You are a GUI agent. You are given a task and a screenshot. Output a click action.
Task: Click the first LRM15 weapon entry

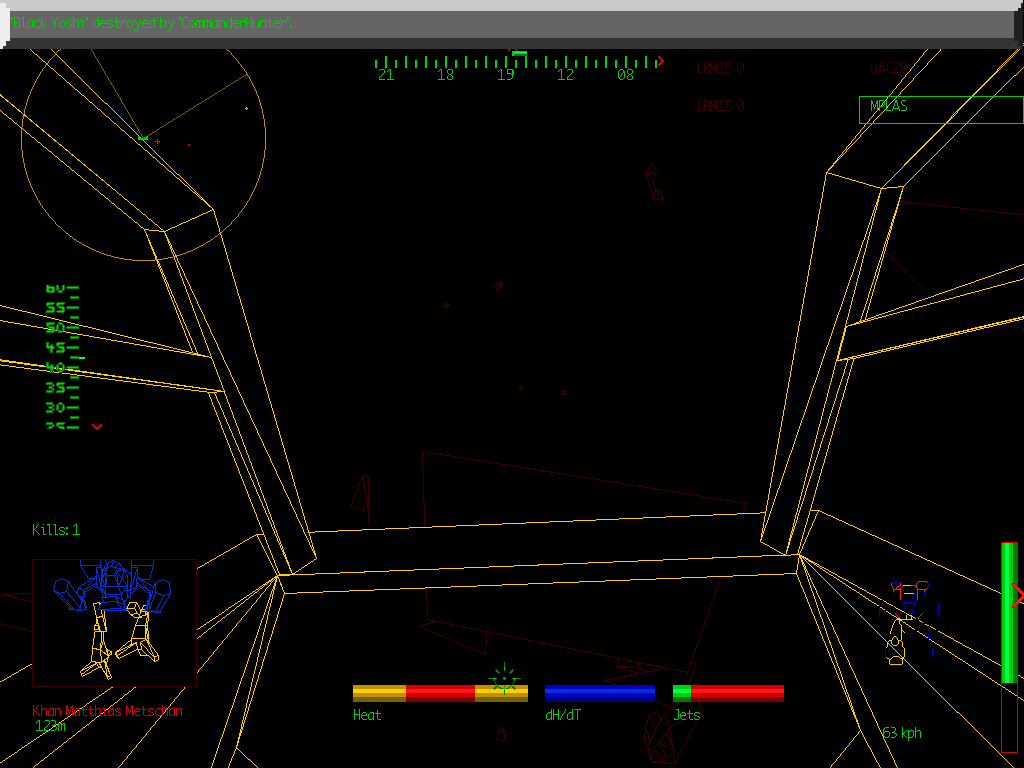[x=719, y=69]
